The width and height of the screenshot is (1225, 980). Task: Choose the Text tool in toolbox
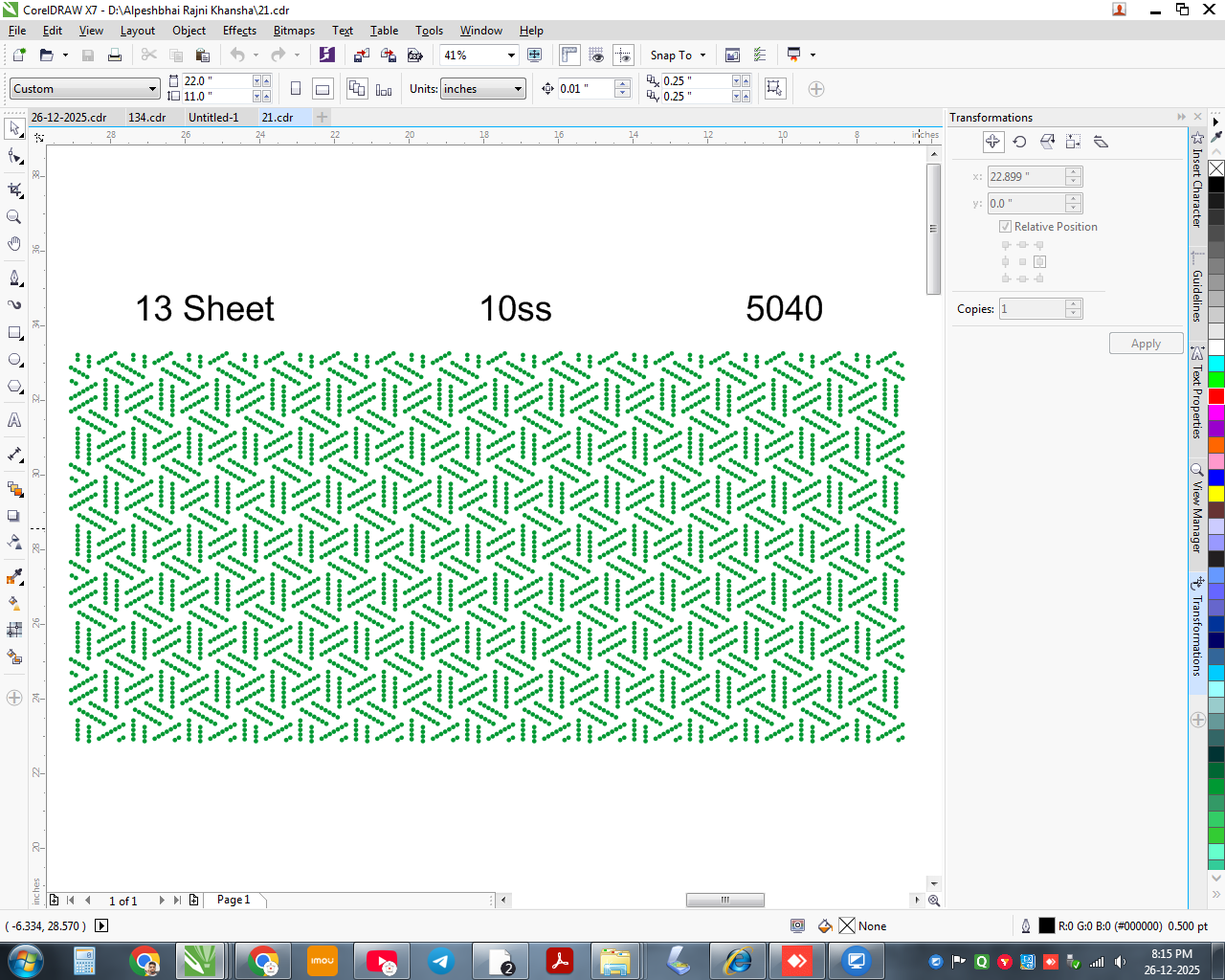(14, 420)
